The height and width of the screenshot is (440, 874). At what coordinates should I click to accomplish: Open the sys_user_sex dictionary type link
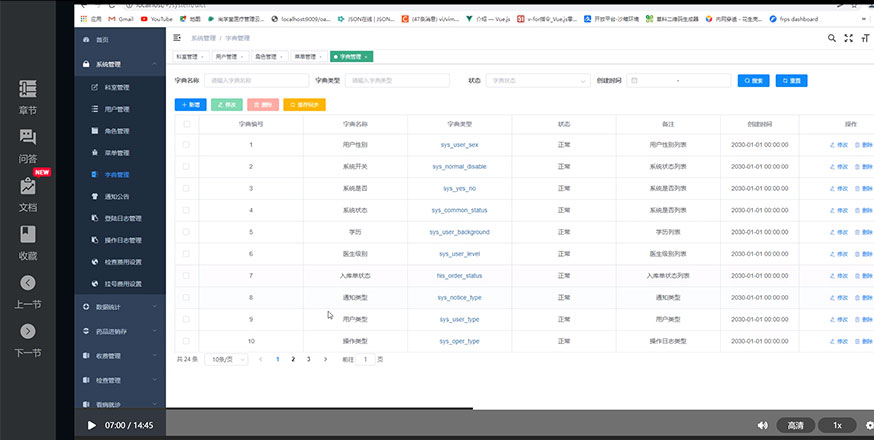coord(459,144)
